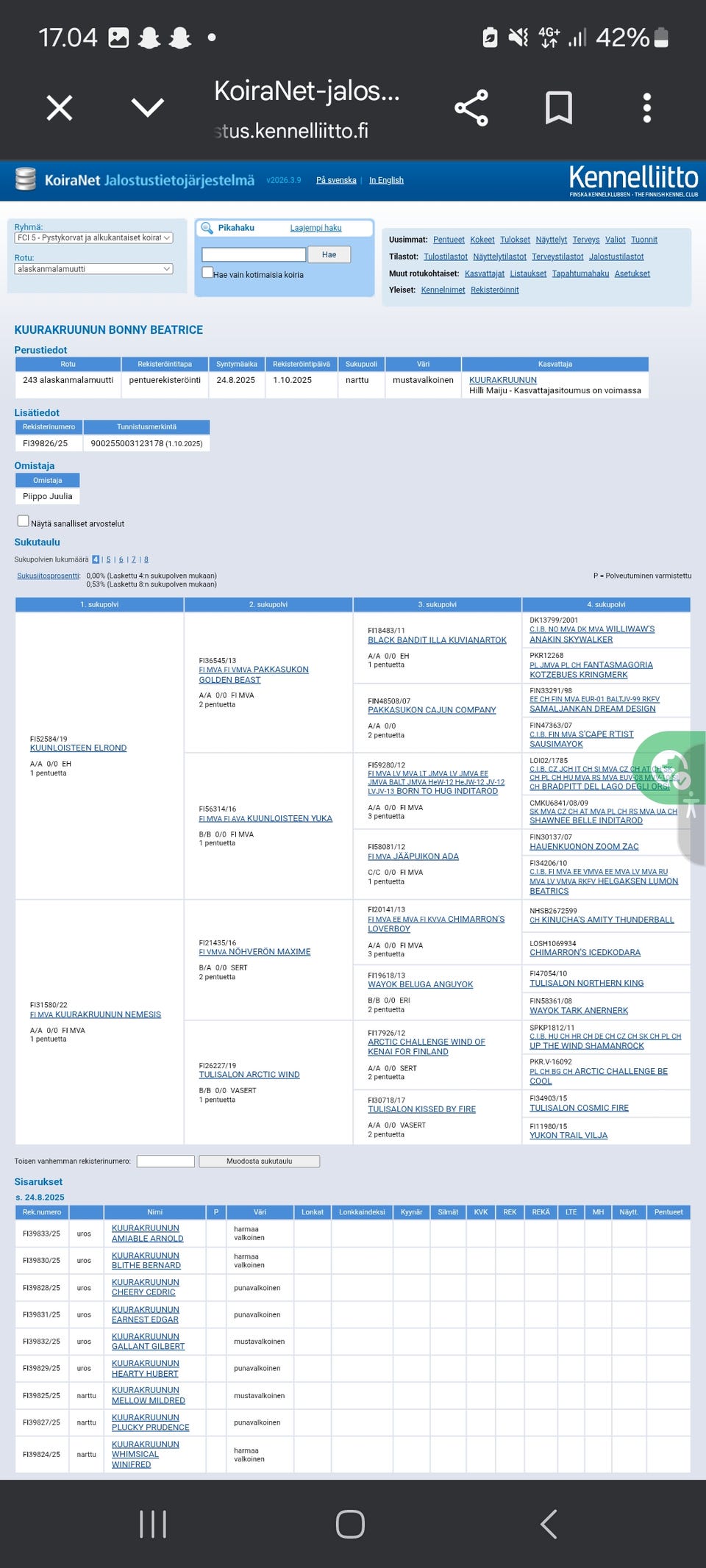Open Jalostustilastot statistics link
This screenshot has width=706, height=1568.
(x=616, y=257)
